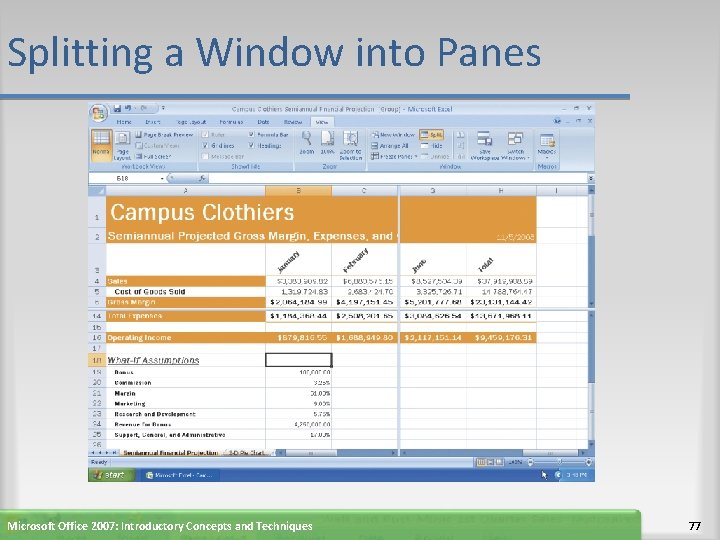Click Hide window button
Screen dimensions: 720x540
point(431,146)
